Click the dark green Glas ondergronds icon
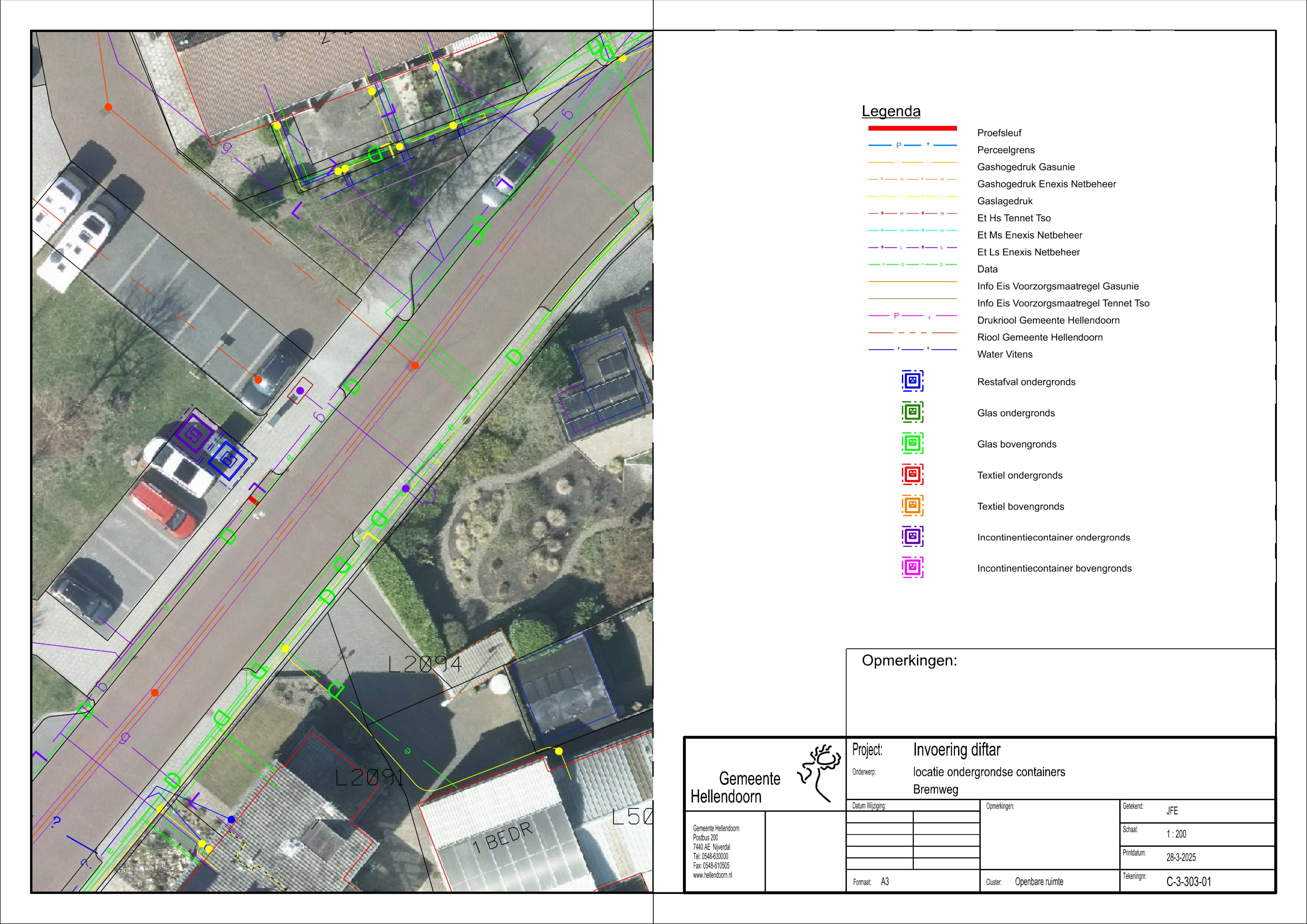 (912, 412)
